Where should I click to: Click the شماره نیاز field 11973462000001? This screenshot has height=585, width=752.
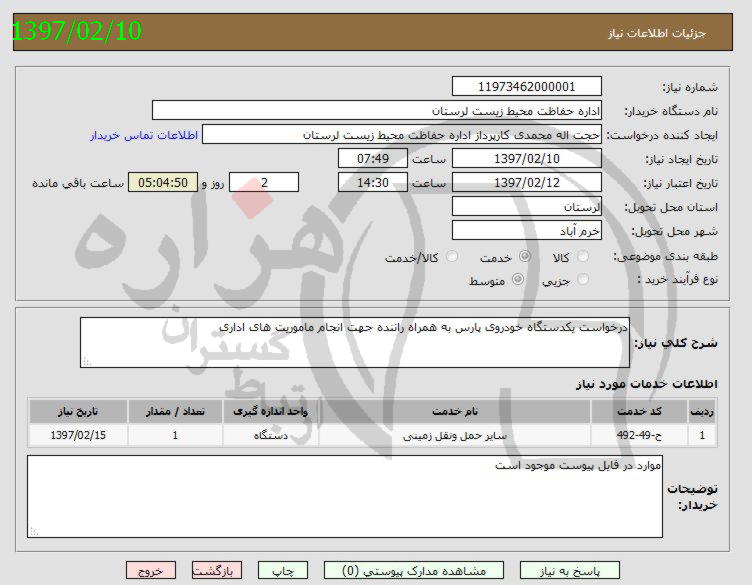(527, 86)
